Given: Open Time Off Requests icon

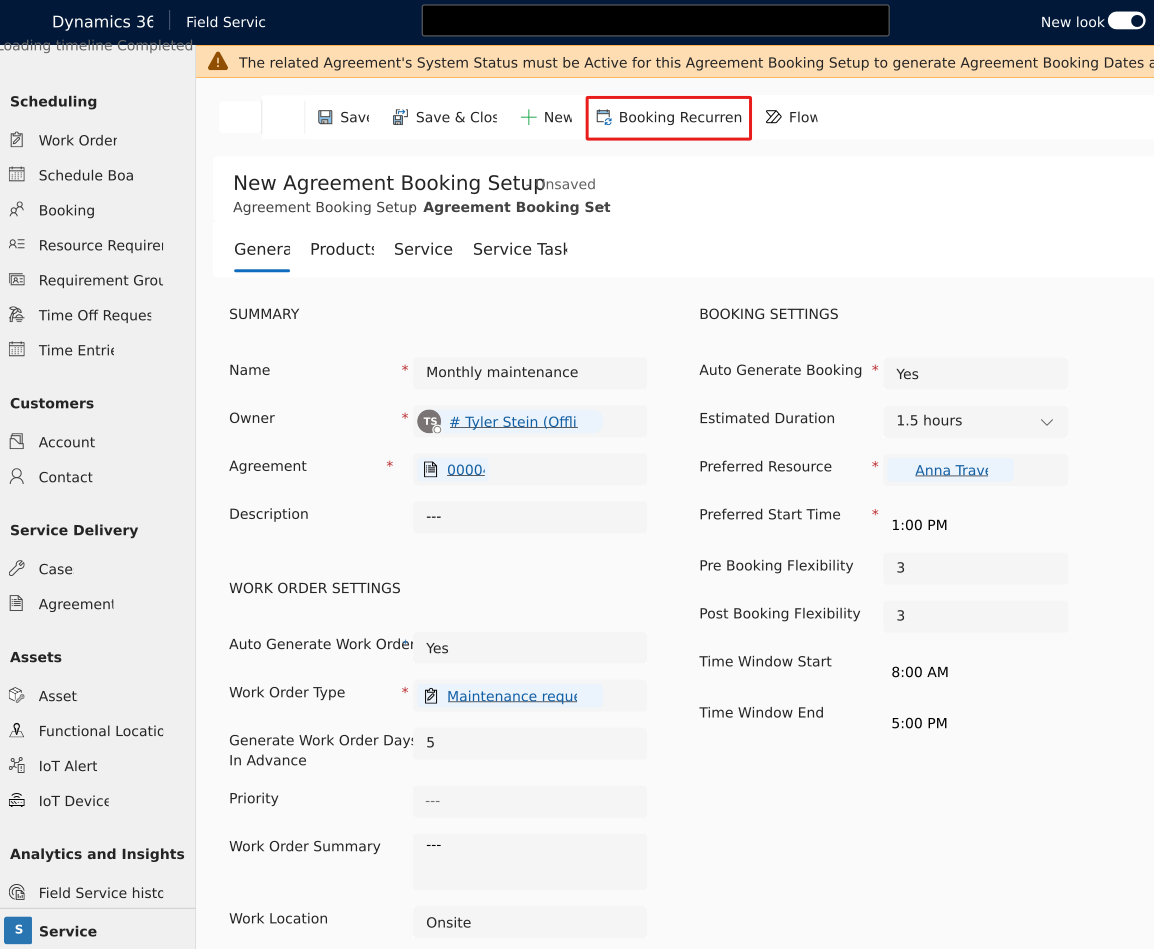Looking at the screenshot, I should tap(17, 314).
